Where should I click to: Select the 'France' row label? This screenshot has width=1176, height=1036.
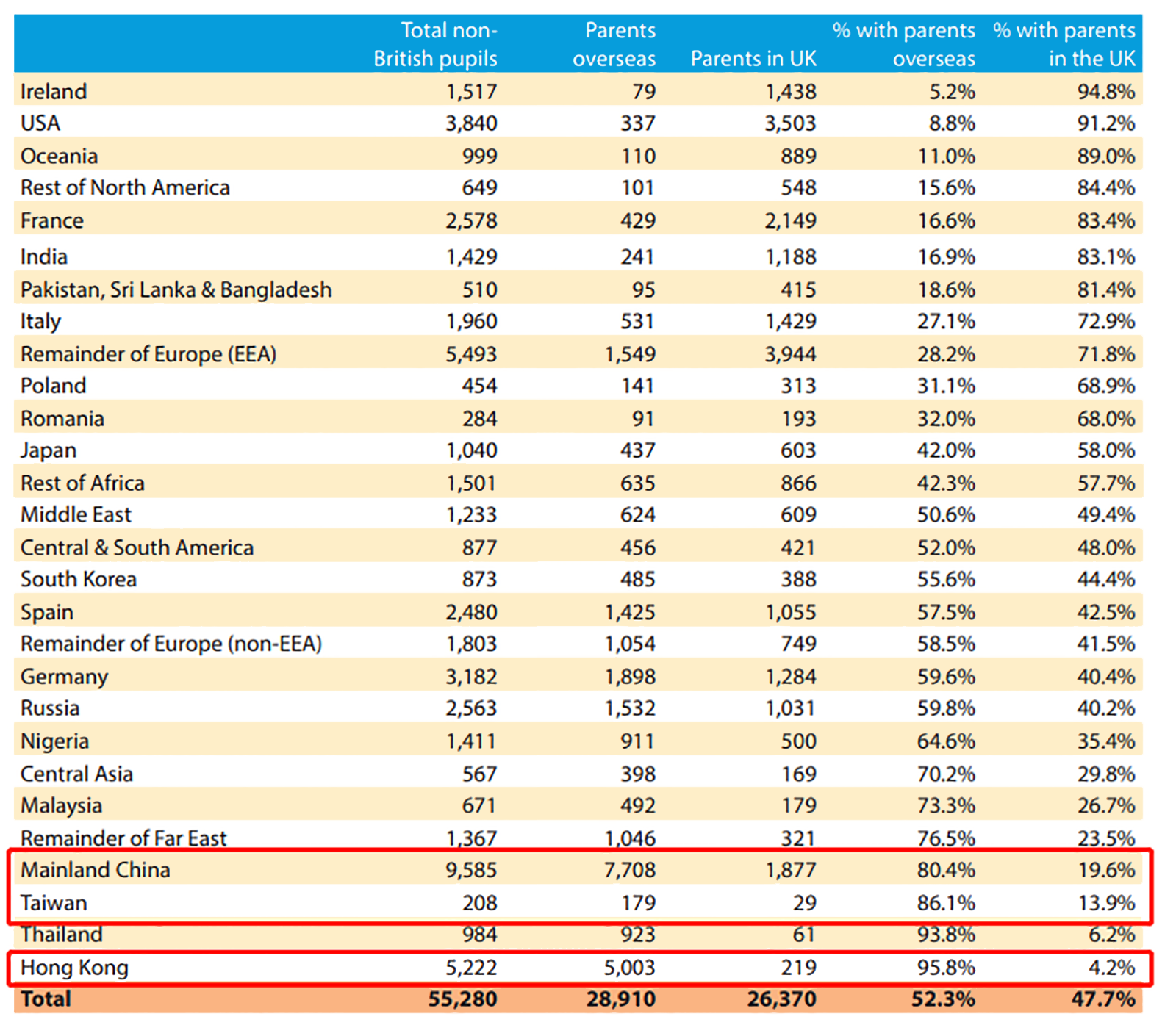pos(51,220)
